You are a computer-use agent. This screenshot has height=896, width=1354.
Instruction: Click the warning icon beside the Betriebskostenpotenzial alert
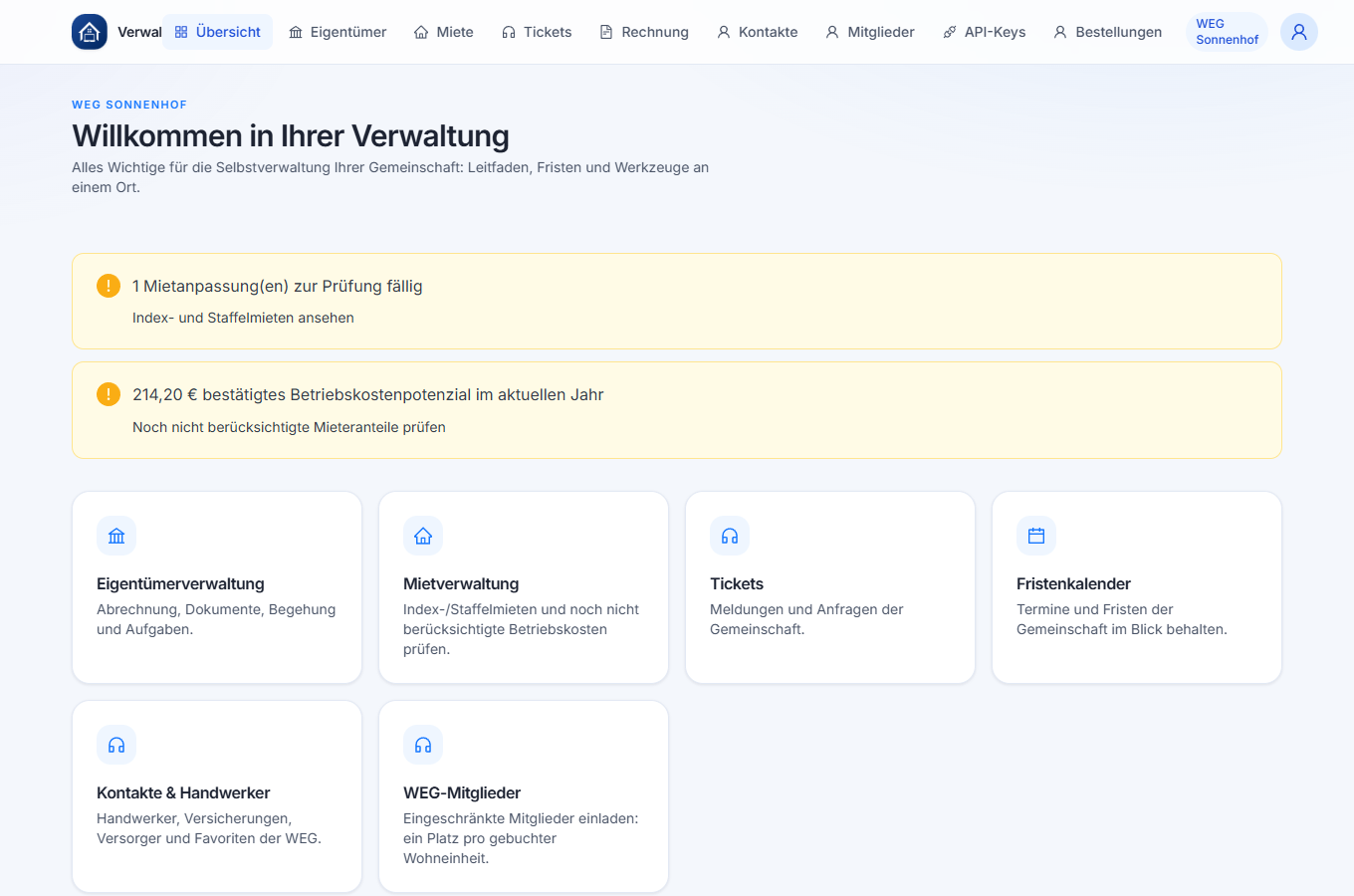click(x=109, y=394)
